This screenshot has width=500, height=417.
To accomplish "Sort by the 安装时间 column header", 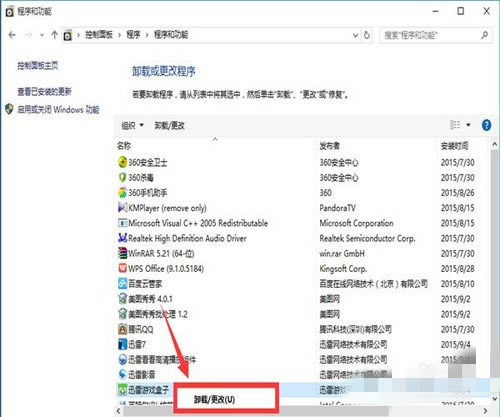I will tap(454, 146).
